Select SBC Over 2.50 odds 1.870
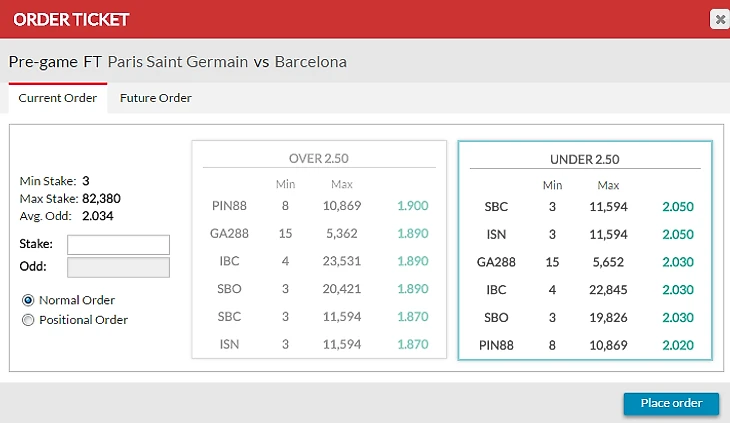Viewport: 730px width, 423px height. [413, 318]
